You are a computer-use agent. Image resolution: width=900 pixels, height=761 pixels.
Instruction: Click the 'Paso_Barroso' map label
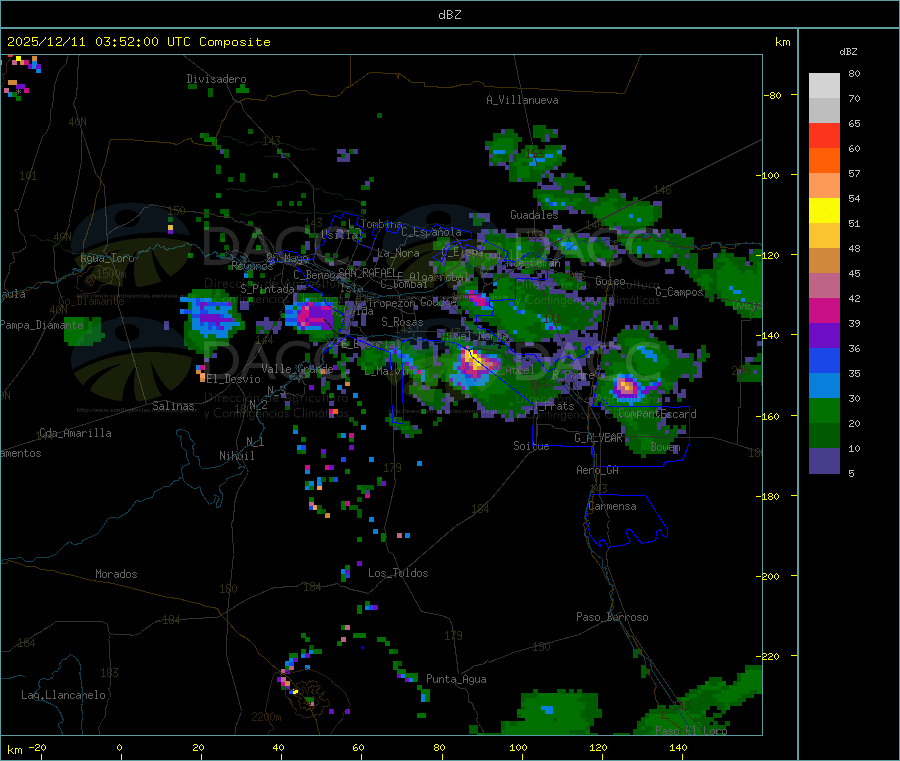612,617
